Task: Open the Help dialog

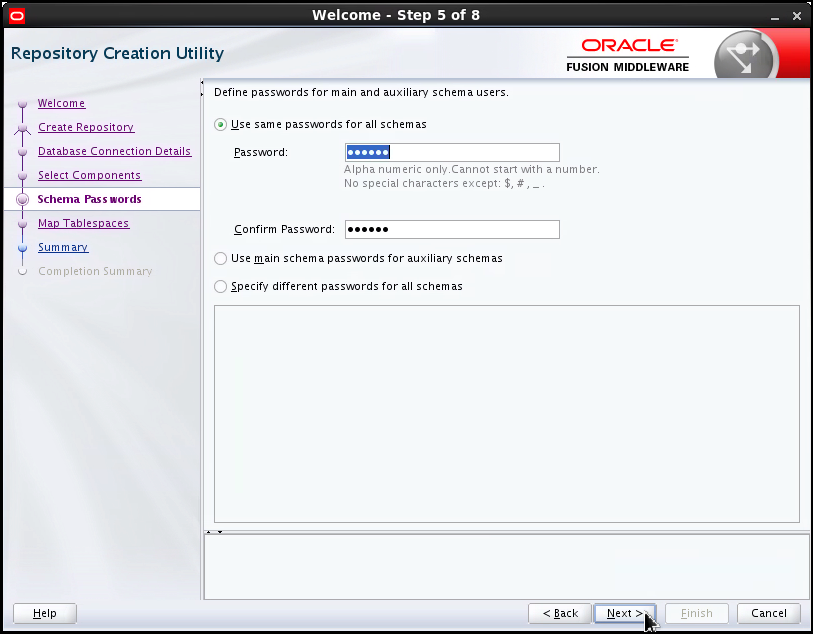Action: tap(44, 613)
